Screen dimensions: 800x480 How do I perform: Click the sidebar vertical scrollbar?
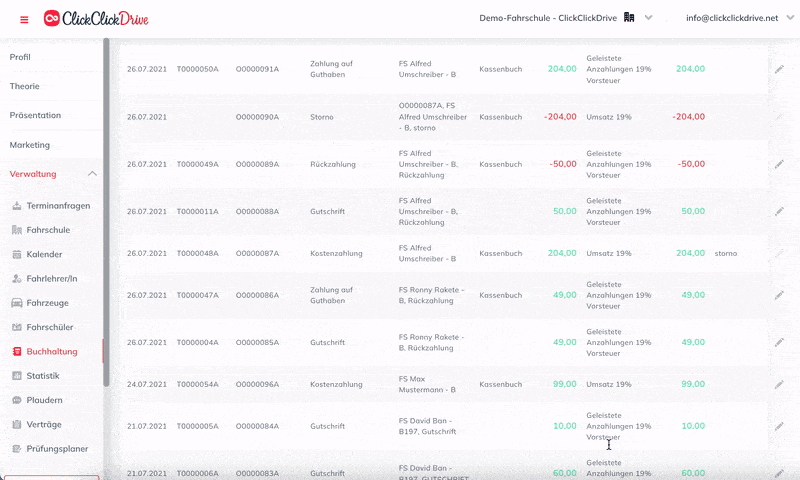coord(106,212)
